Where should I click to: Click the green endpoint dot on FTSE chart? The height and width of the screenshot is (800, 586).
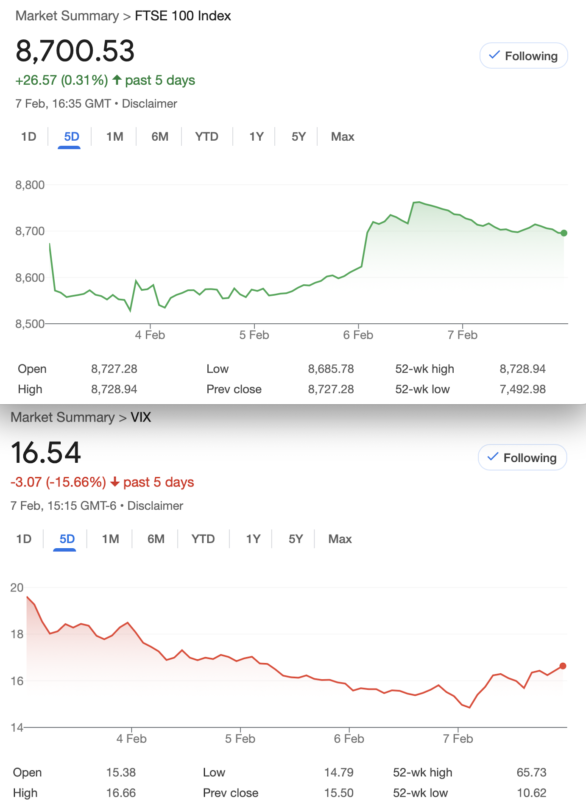tap(564, 233)
